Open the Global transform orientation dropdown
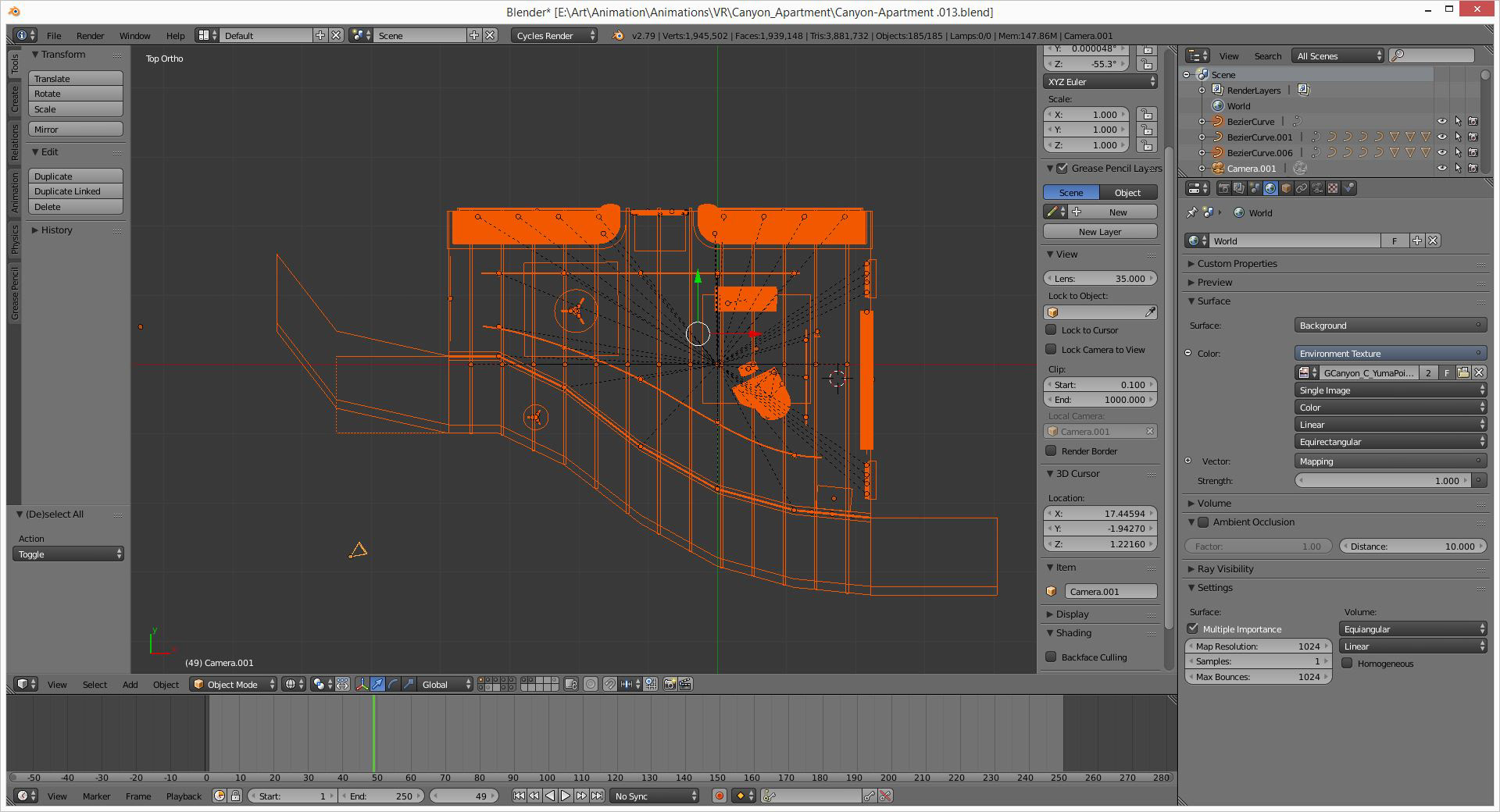Image resolution: width=1500 pixels, height=812 pixels. click(446, 685)
